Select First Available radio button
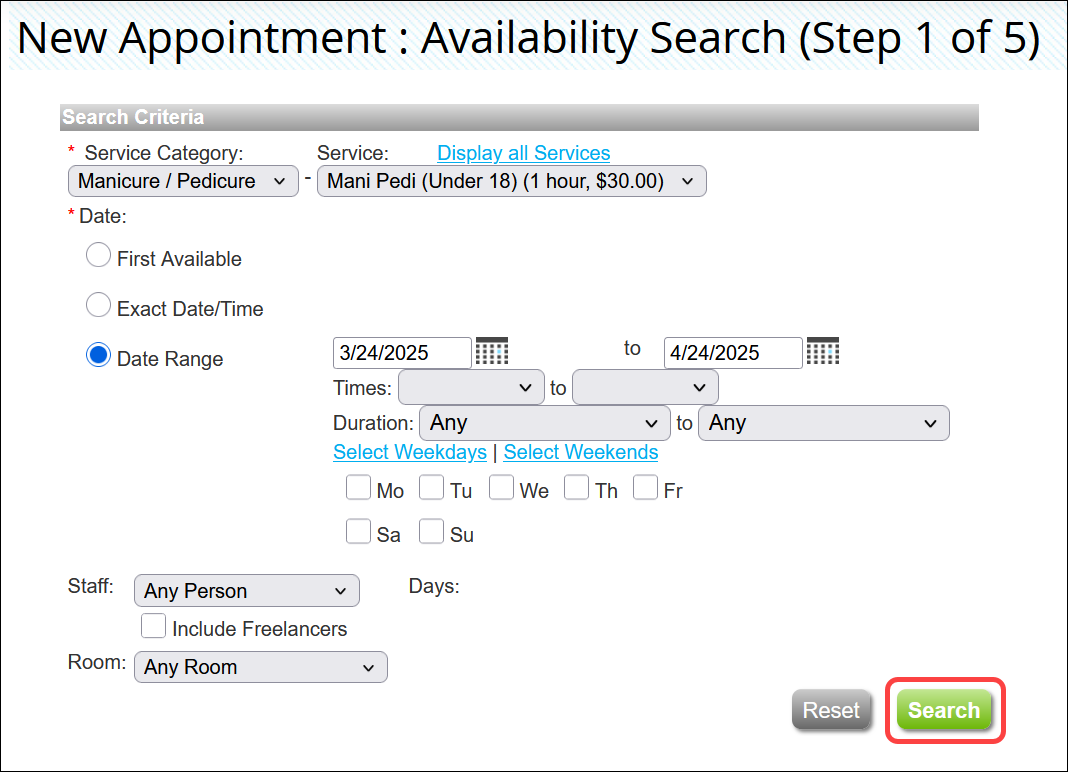Viewport: 1068px width, 772px height. [98, 256]
